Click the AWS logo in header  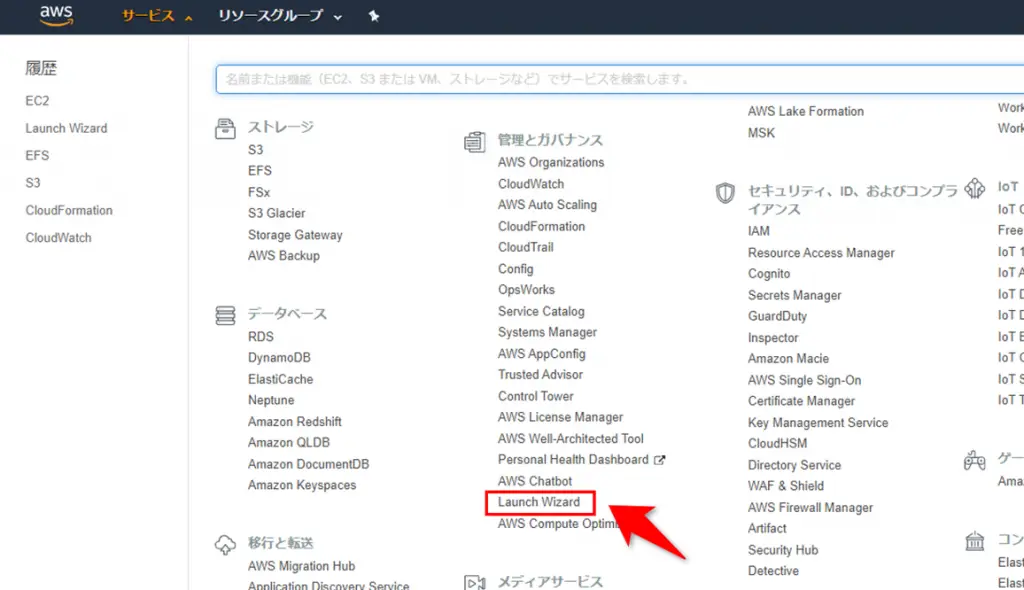pos(56,16)
